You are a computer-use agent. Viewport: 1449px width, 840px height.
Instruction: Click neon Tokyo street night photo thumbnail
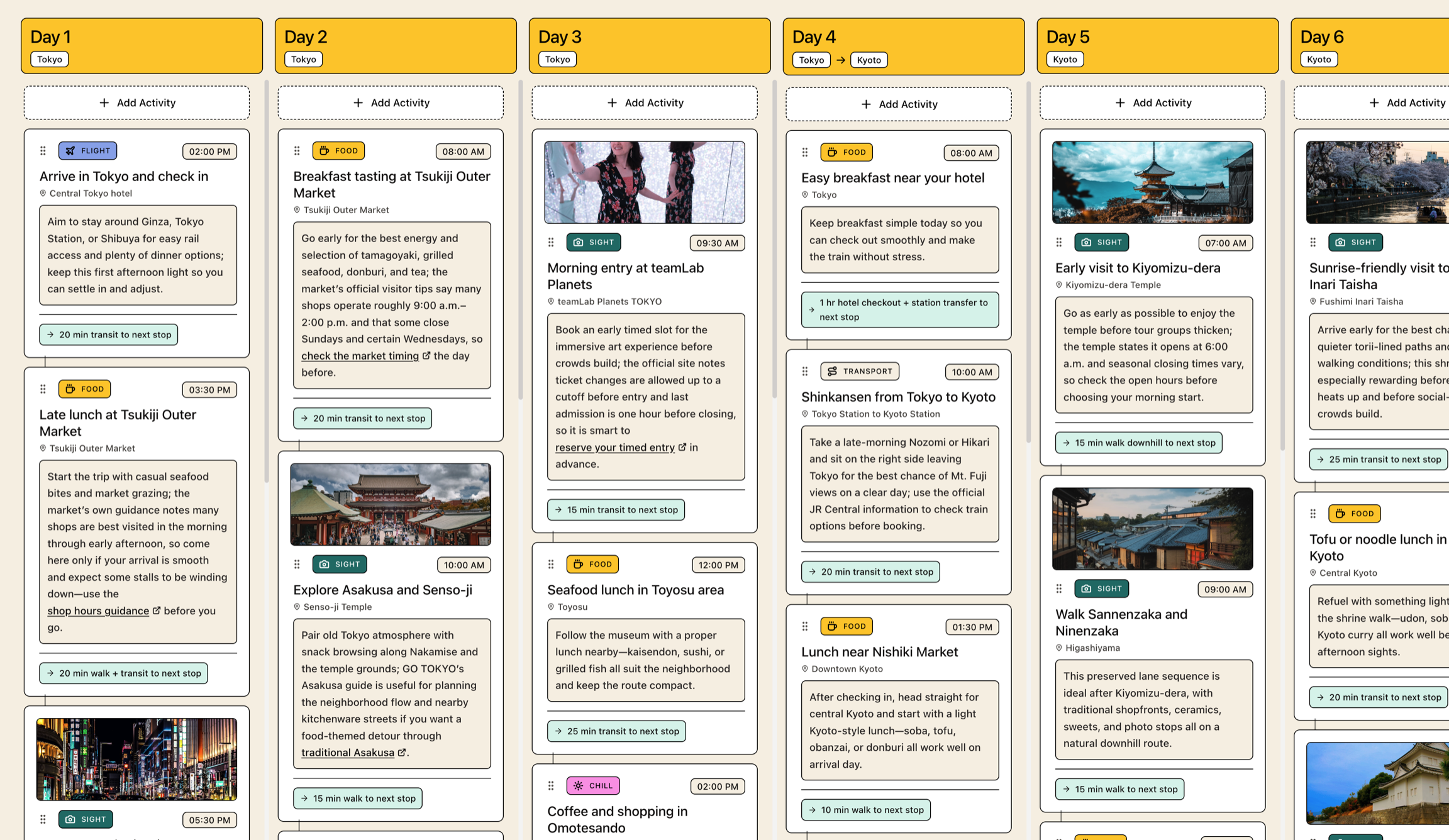pos(136,760)
